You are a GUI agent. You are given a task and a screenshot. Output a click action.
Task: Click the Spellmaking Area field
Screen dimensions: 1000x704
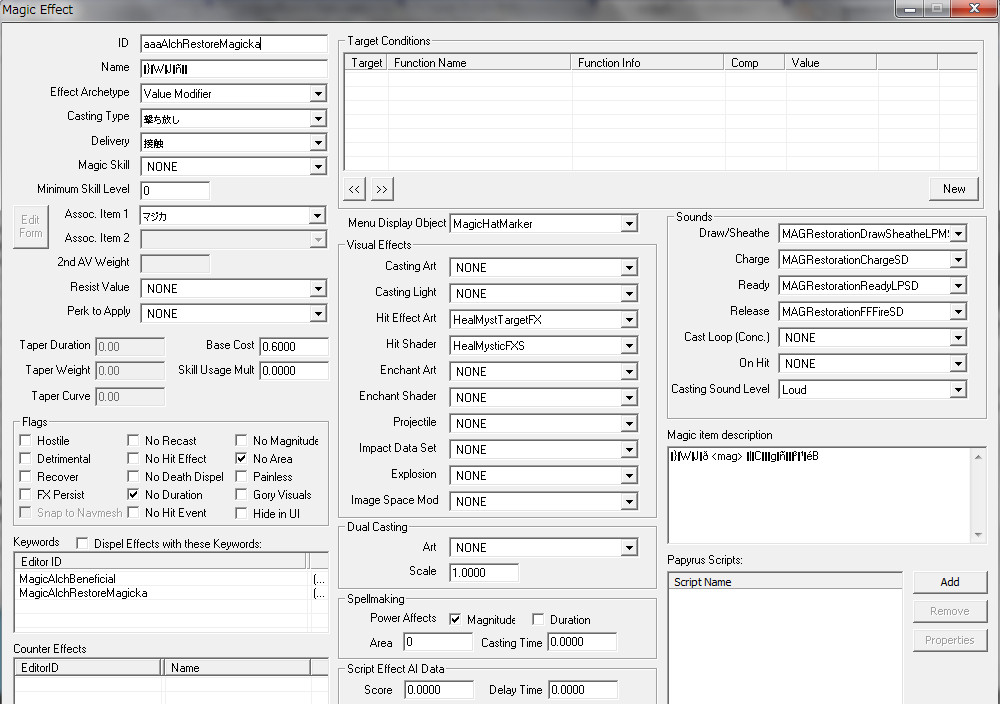coord(438,642)
